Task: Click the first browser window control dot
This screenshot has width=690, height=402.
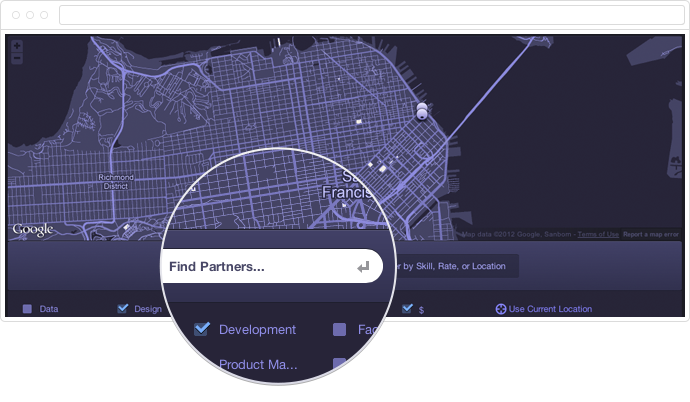Action: [x=16, y=15]
